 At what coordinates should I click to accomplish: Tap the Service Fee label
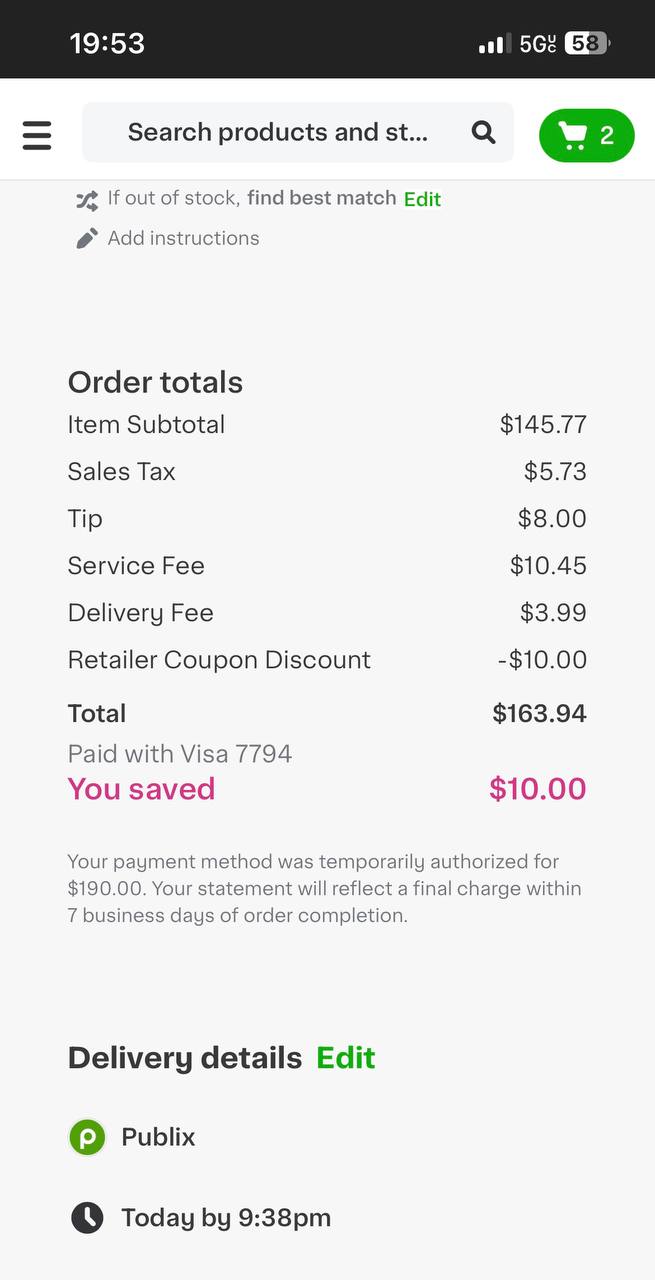click(x=136, y=566)
